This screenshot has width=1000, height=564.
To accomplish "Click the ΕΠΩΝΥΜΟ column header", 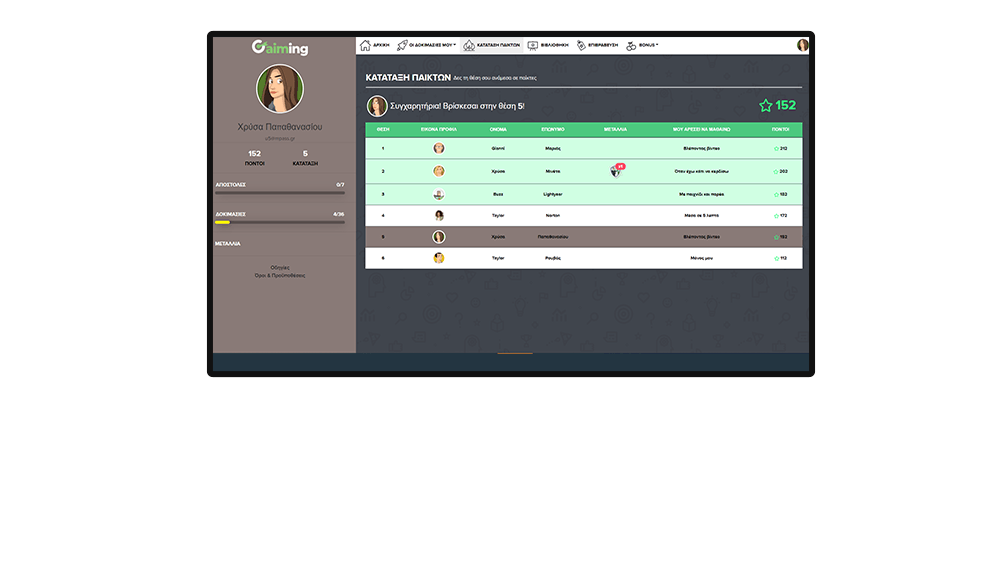I will click(x=553, y=130).
